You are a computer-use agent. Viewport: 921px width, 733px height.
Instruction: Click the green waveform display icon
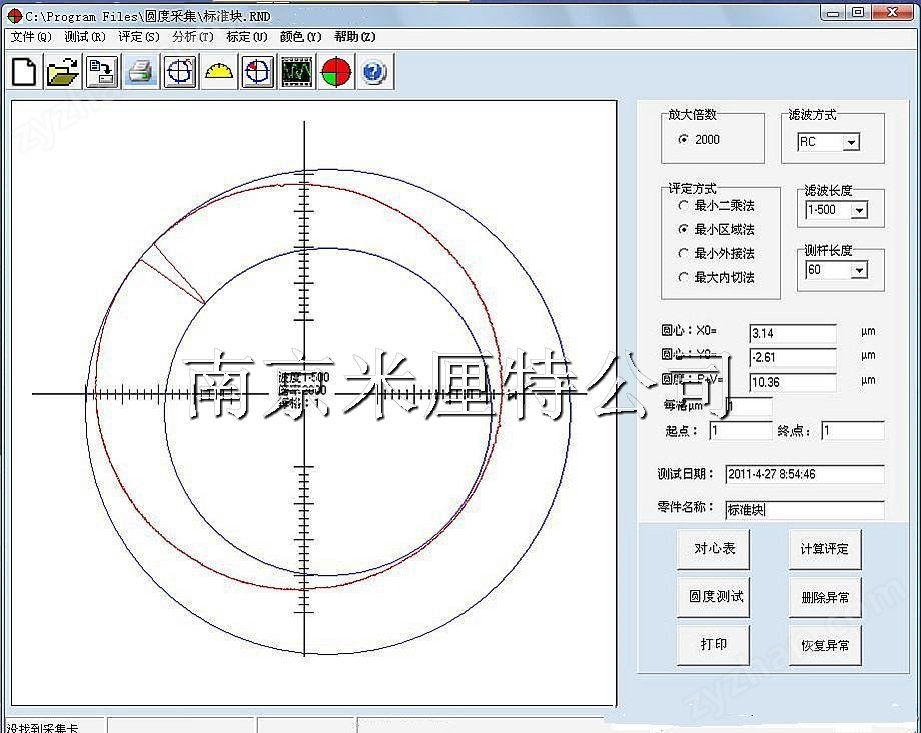(297, 72)
